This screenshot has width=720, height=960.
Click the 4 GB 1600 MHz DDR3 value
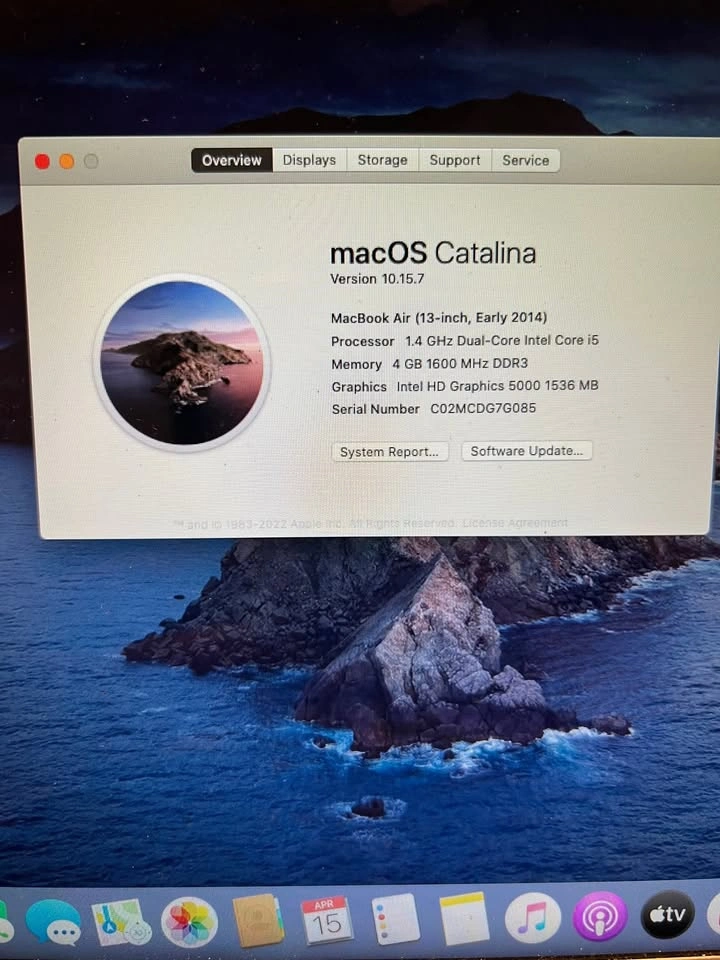[x=460, y=364]
